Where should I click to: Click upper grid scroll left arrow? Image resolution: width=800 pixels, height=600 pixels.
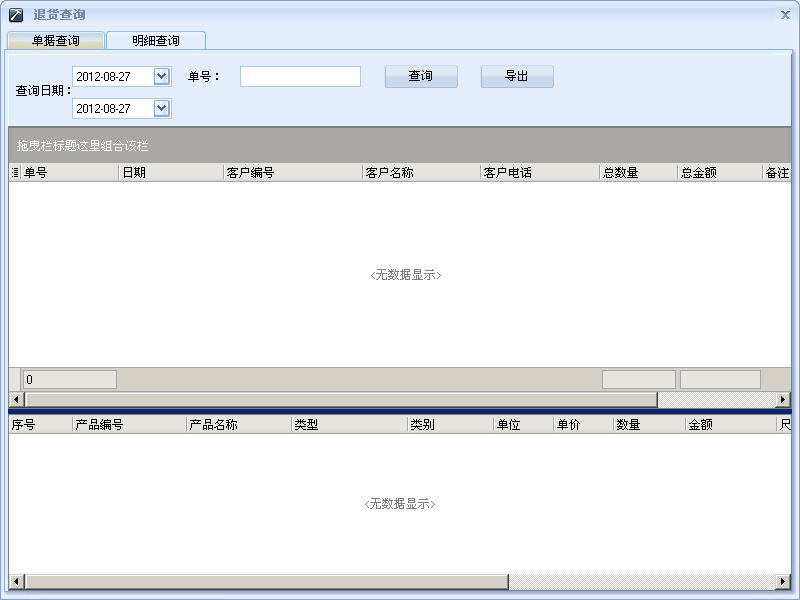tap(16, 399)
